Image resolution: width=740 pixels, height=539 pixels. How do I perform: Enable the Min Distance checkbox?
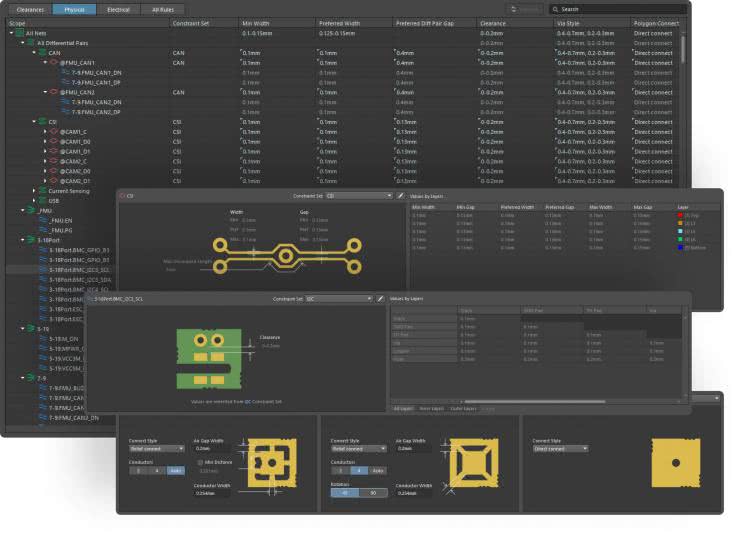tap(198, 463)
